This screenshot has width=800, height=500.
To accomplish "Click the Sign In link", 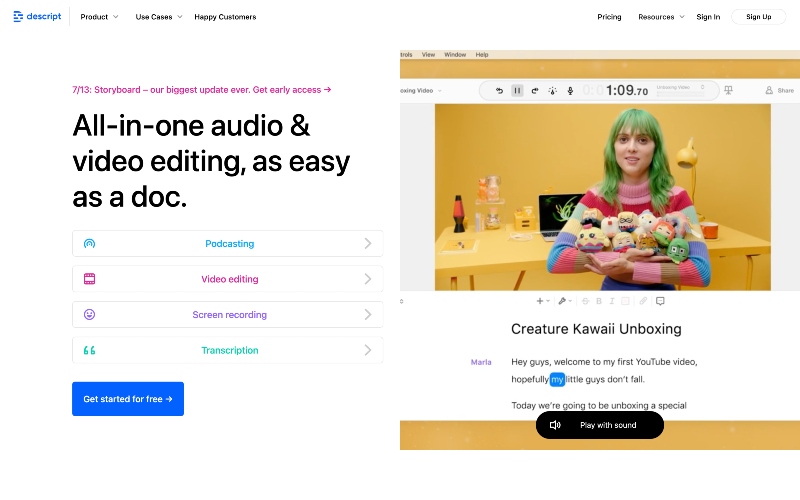I will tap(708, 17).
